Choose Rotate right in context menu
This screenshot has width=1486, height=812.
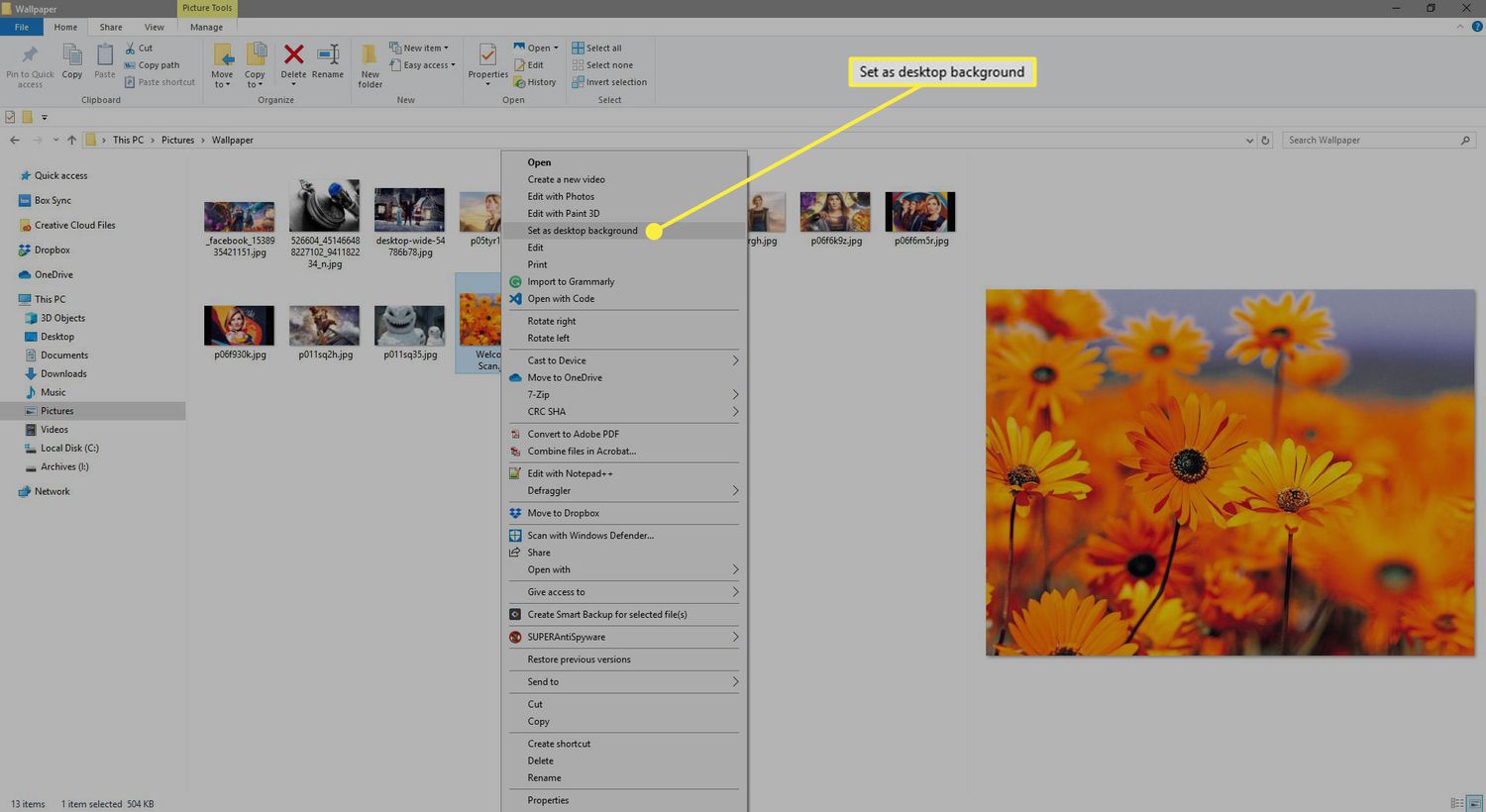pyautogui.click(x=624, y=321)
